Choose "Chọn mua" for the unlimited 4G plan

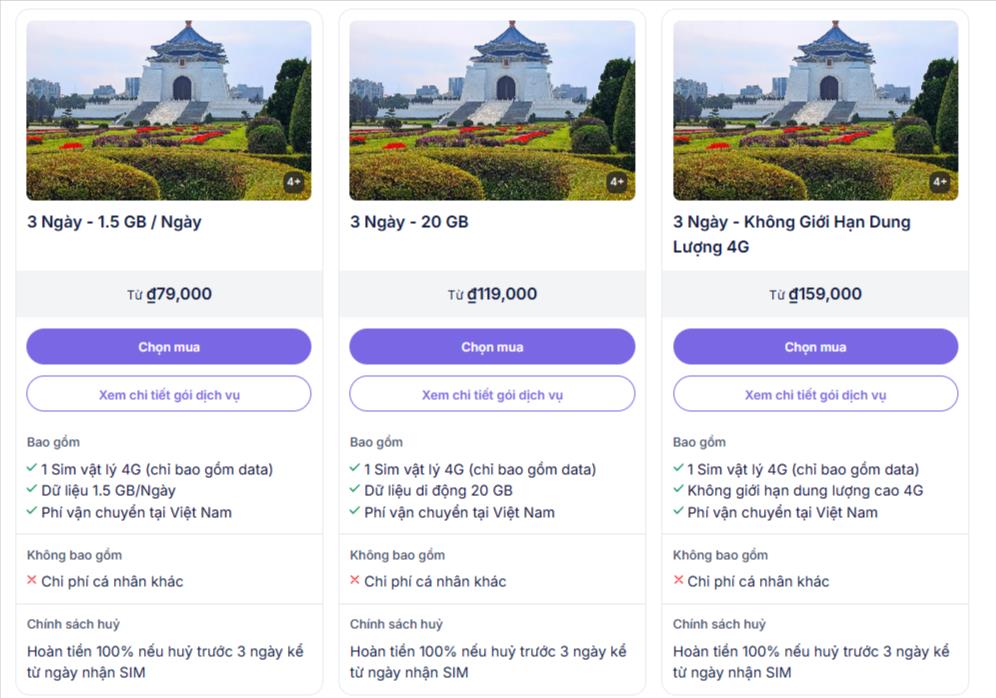[x=815, y=347]
